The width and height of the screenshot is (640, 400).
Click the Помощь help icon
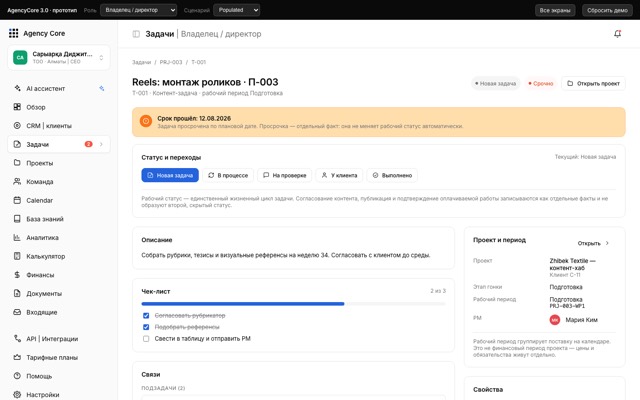[17, 376]
